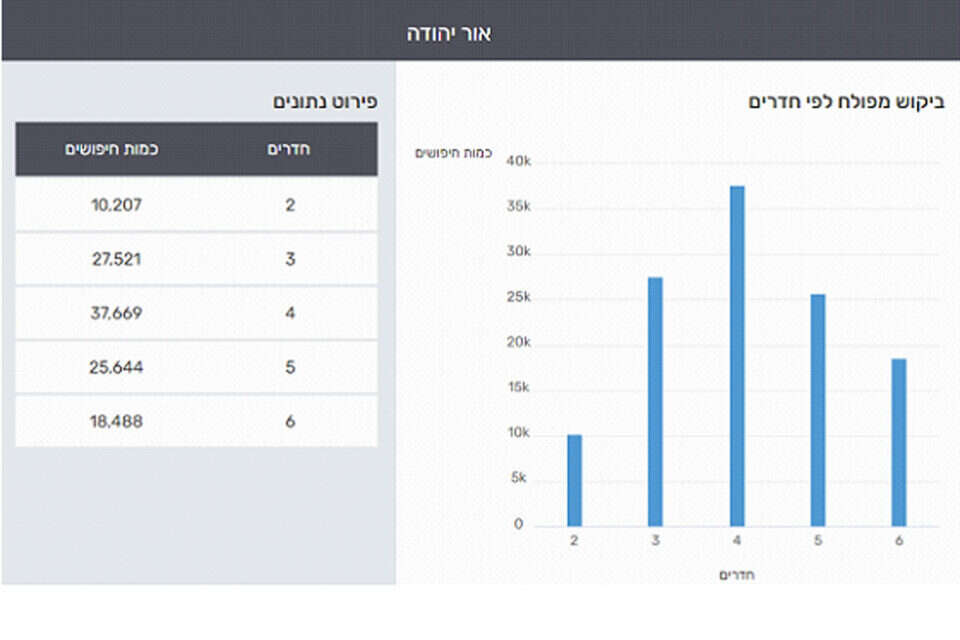
Task: Select the tallest bar, for 4 rooms
Action: click(x=737, y=355)
